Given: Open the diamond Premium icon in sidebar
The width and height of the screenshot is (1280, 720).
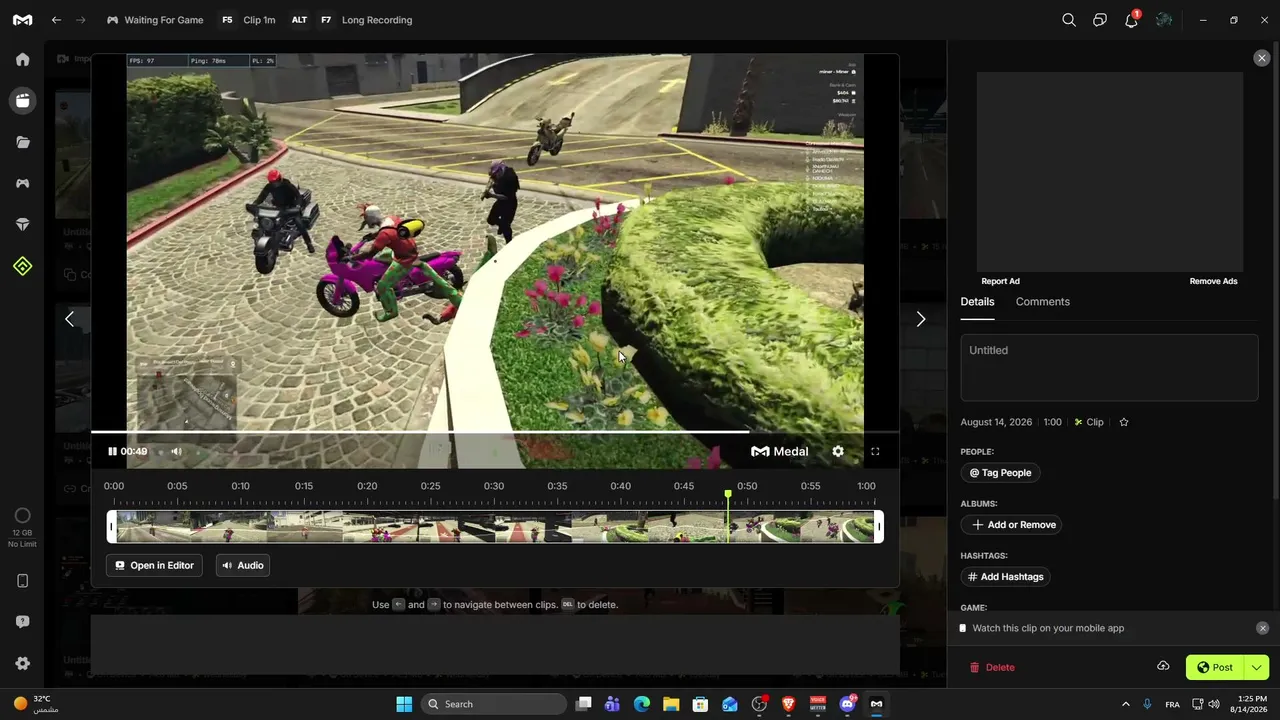Looking at the screenshot, I should pos(22,225).
